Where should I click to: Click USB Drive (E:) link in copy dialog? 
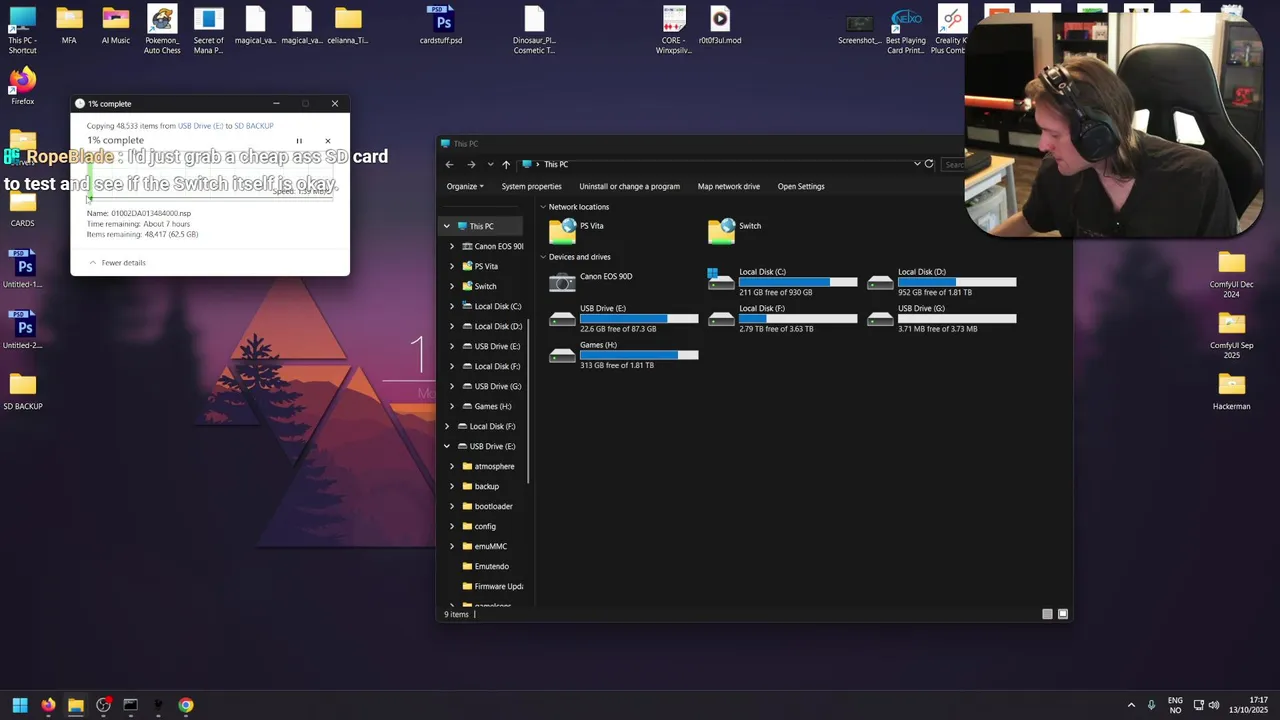pyautogui.click(x=200, y=126)
